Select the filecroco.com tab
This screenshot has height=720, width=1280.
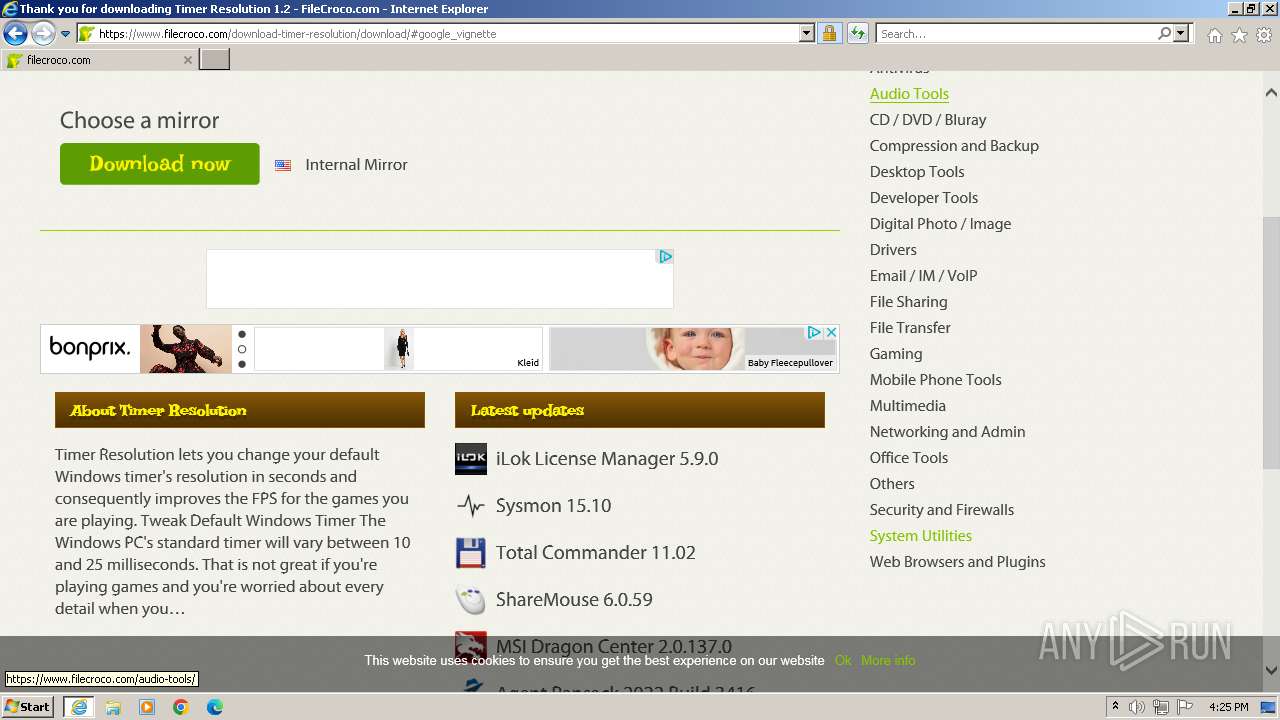(98, 60)
